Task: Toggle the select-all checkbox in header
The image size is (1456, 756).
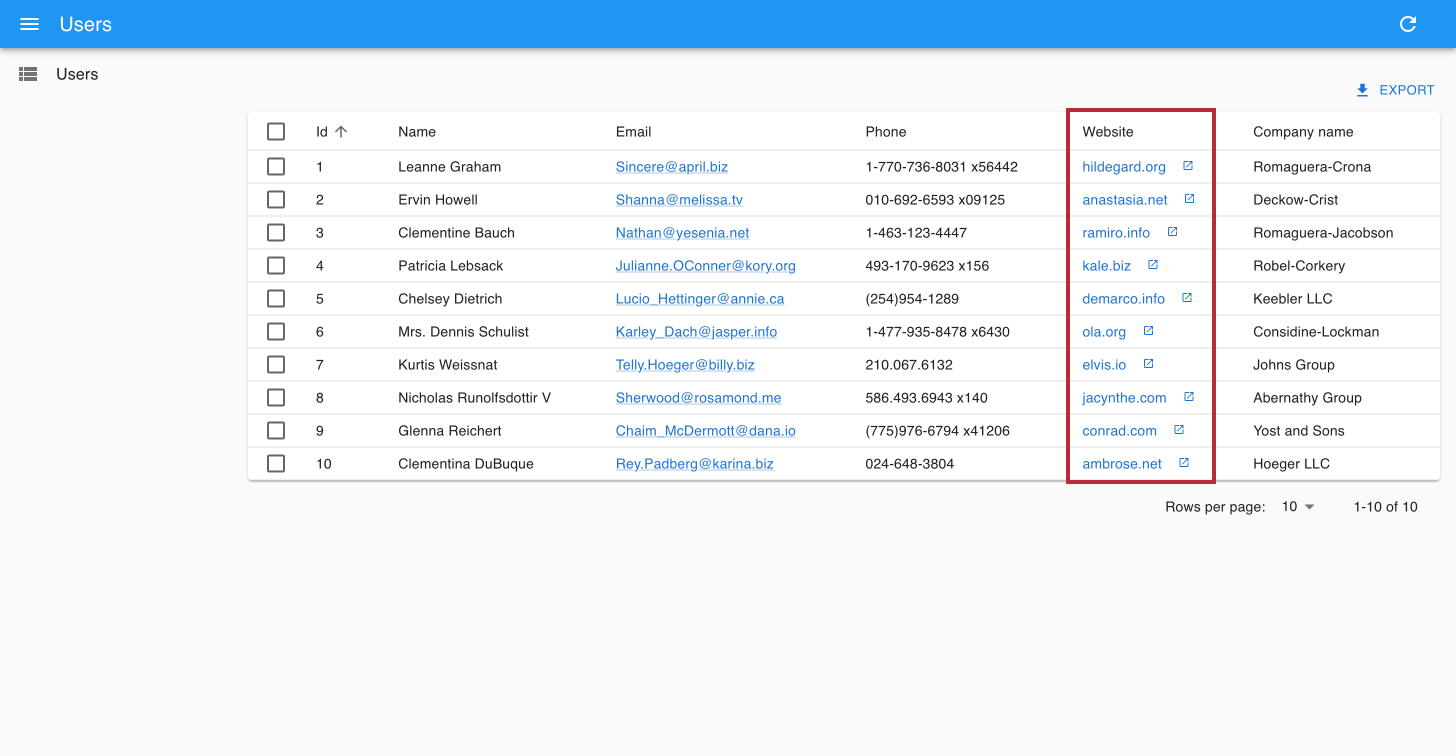Action: point(276,132)
